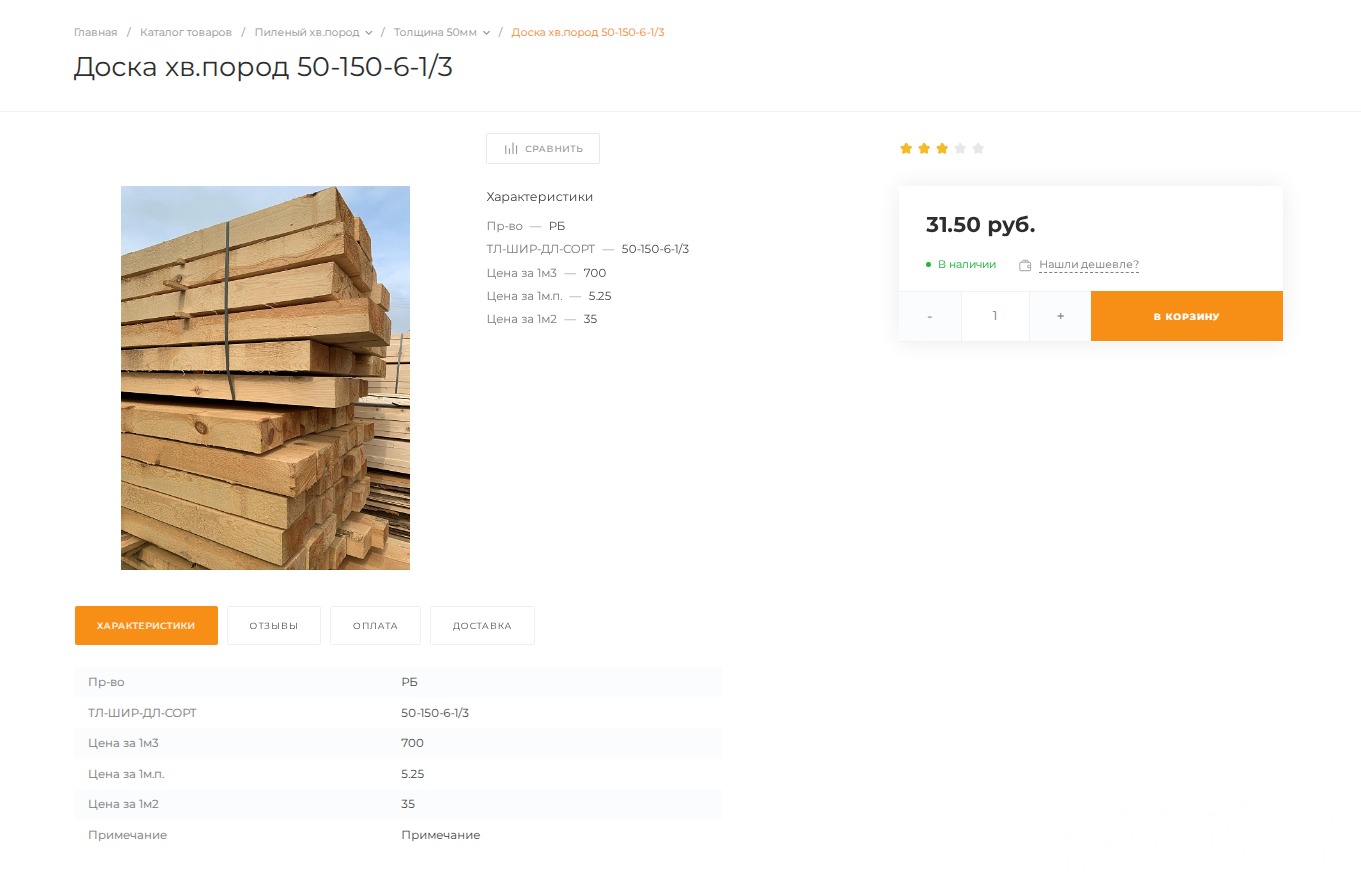The image size is (1361, 872).
Task: Expand 'Толщина 50мм' breadcrumb dropdown
Action: point(487,33)
